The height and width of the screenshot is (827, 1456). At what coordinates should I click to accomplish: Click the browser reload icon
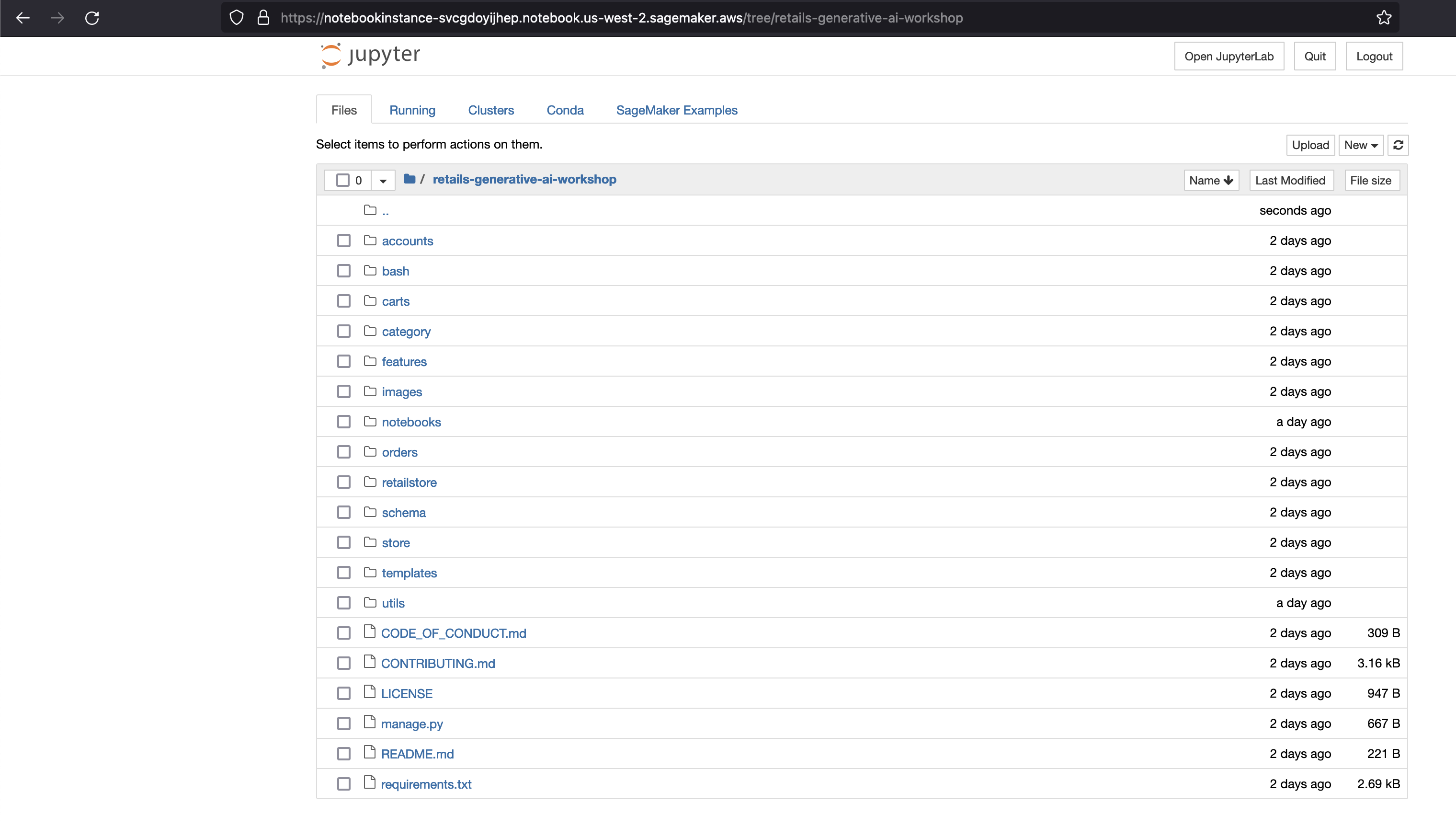pyautogui.click(x=92, y=18)
